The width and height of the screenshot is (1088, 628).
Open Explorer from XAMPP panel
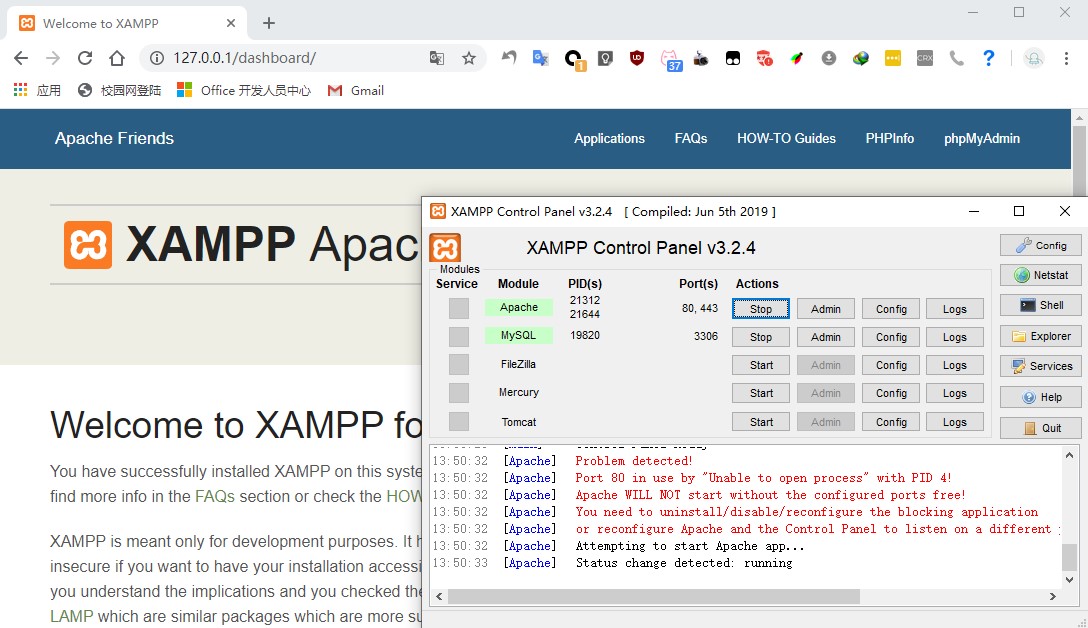click(1040, 336)
